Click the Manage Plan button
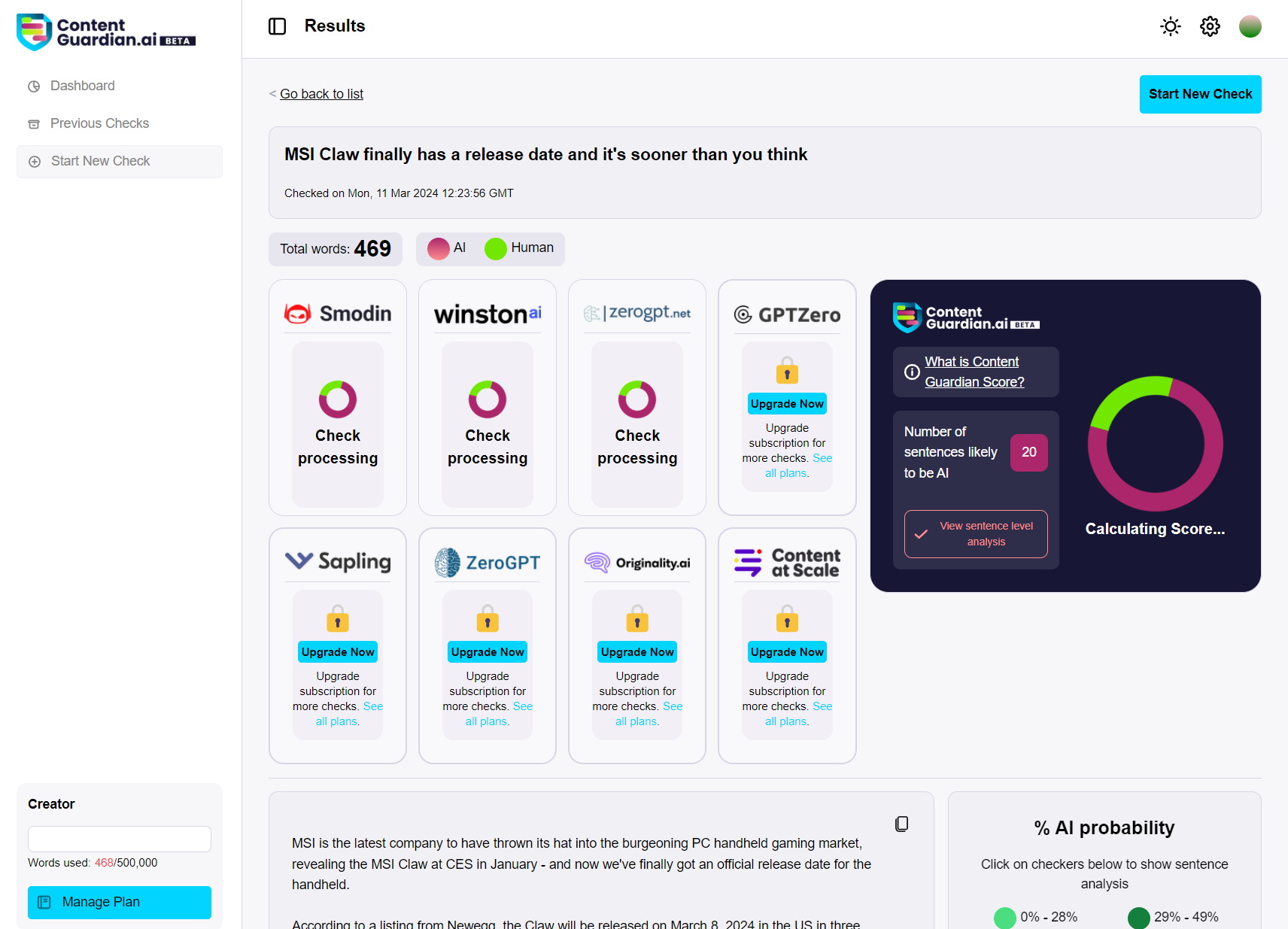 click(x=120, y=903)
